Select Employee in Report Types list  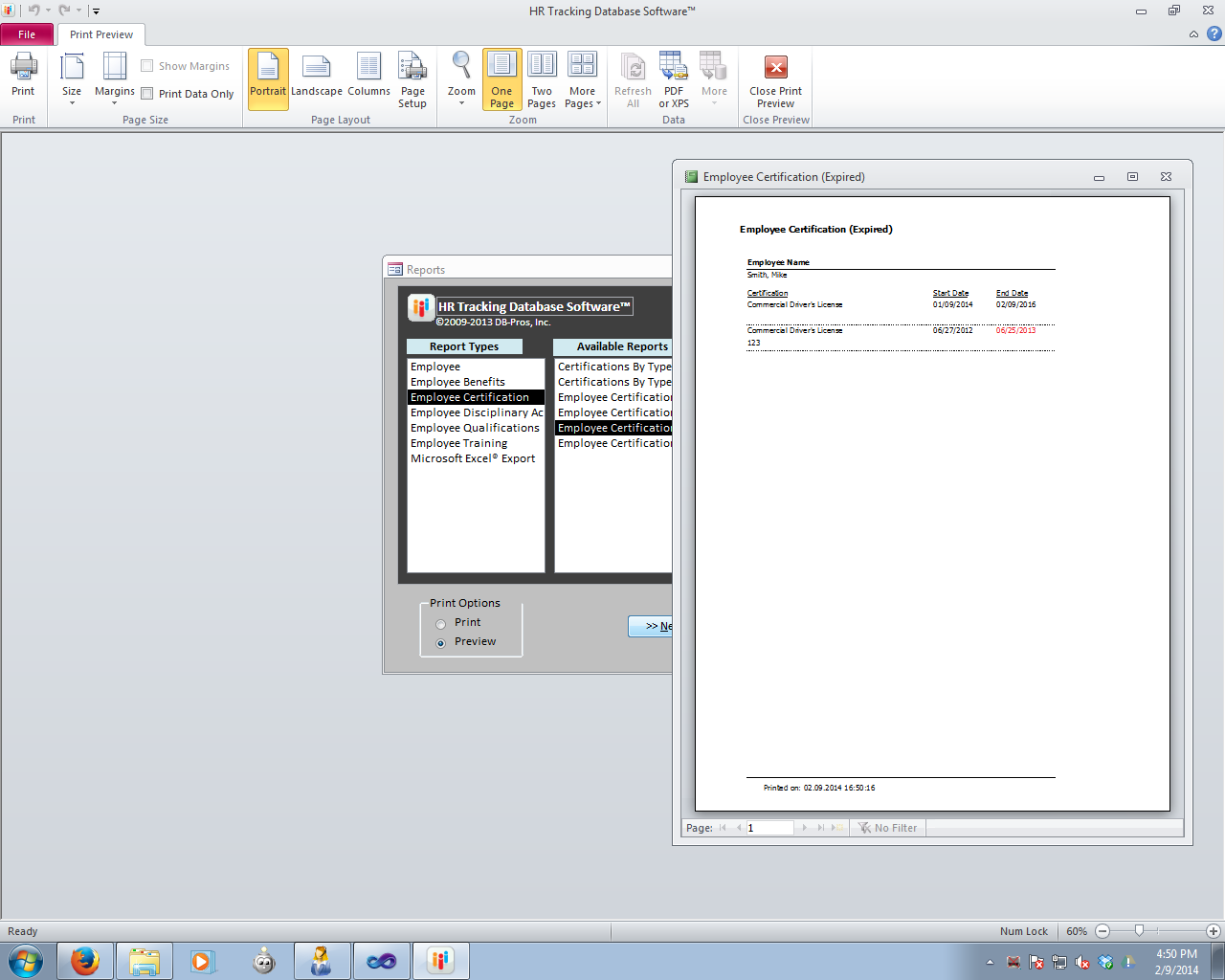point(476,367)
